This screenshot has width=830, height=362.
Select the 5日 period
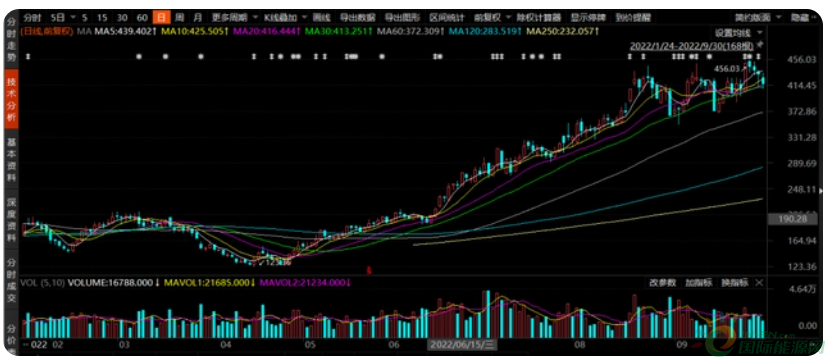(x=57, y=17)
